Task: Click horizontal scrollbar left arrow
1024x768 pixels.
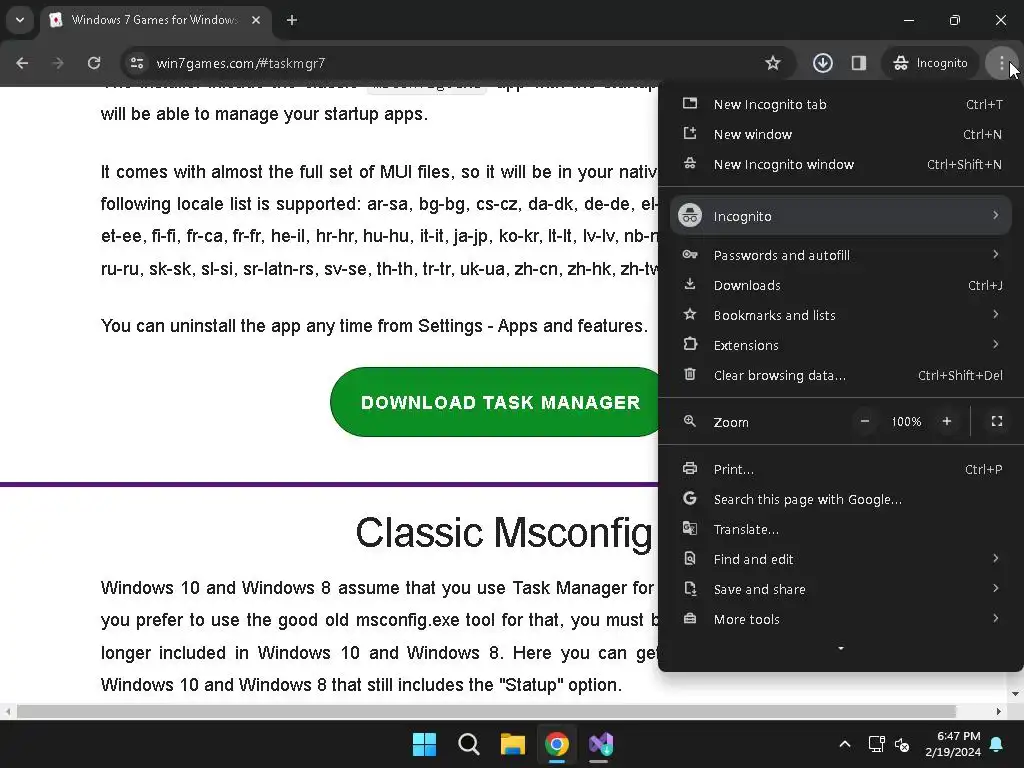Action: click(7, 711)
